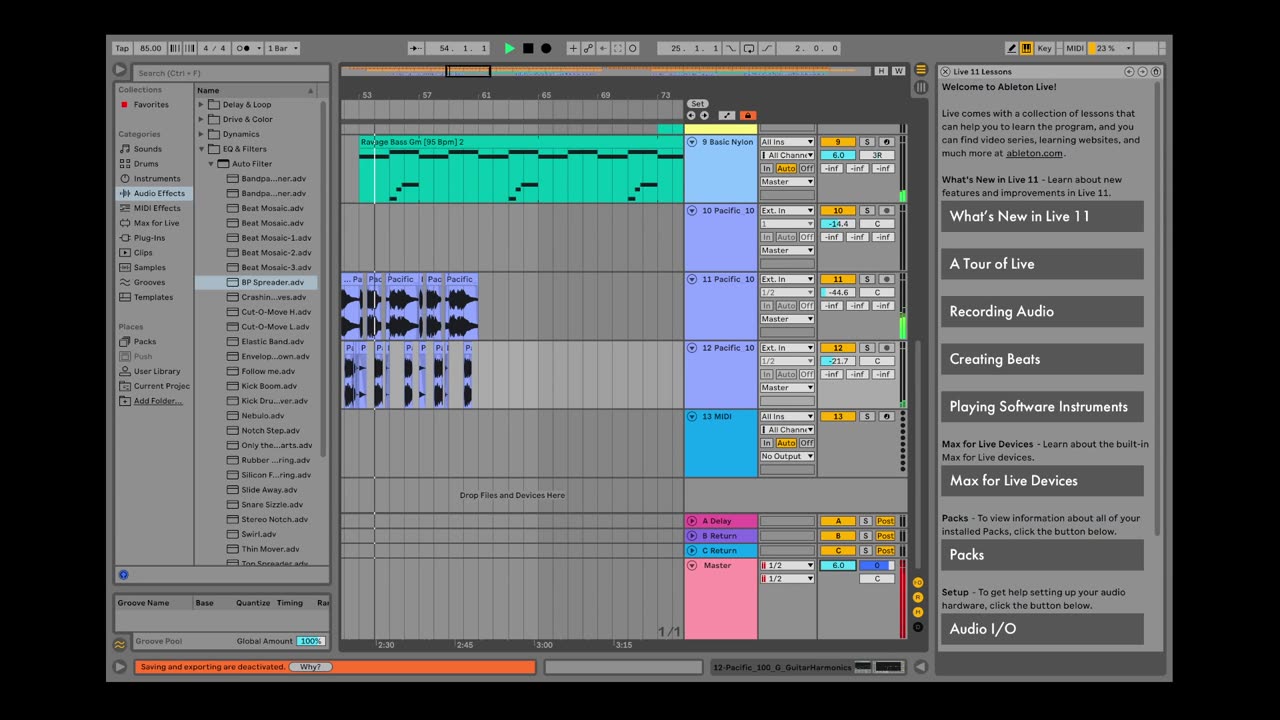Click the MIDI Arrangement Overdub plus icon
This screenshot has height=720, width=1280.
click(x=573, y=48)
